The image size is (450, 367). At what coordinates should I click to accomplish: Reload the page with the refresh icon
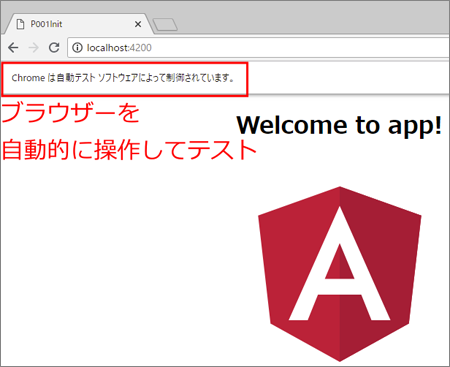click(54, 48)
